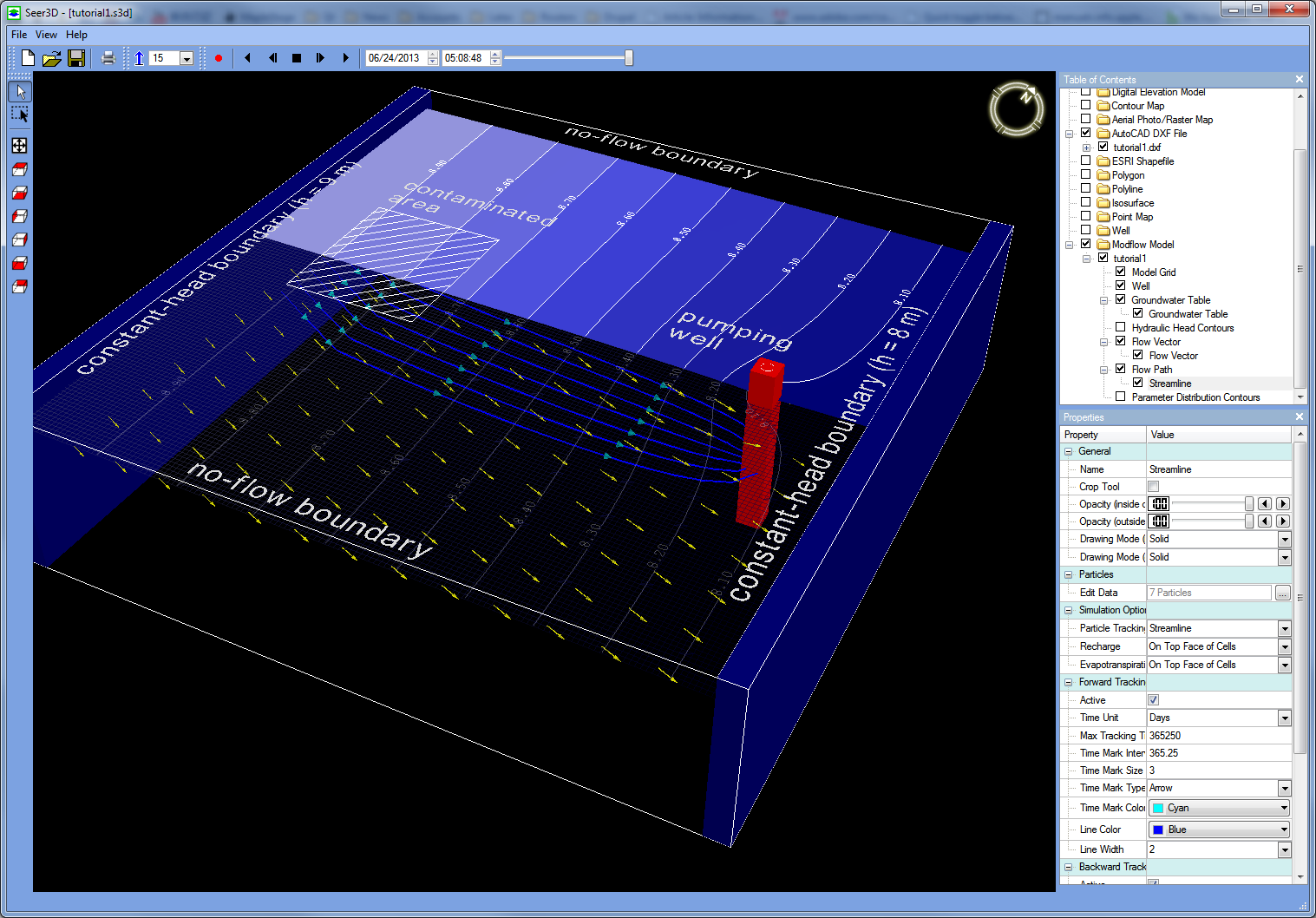The image size is (1316, 918).
Task: Increment the time 05:08:48 spinner up
Action: (495, 55)
